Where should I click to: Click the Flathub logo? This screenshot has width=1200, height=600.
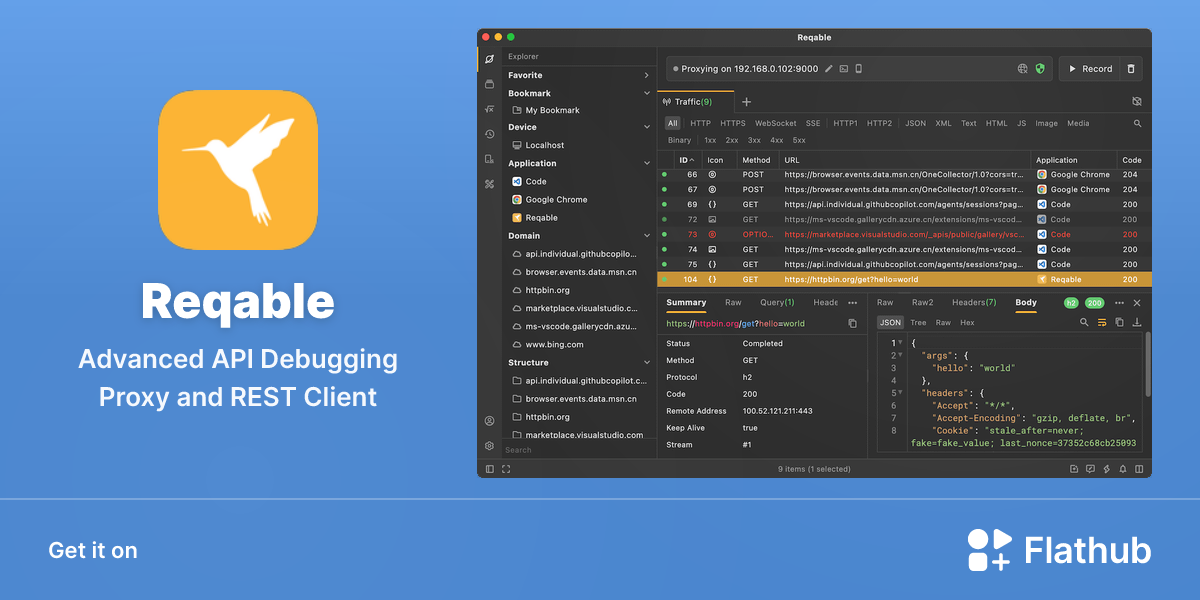point(1059,550)
